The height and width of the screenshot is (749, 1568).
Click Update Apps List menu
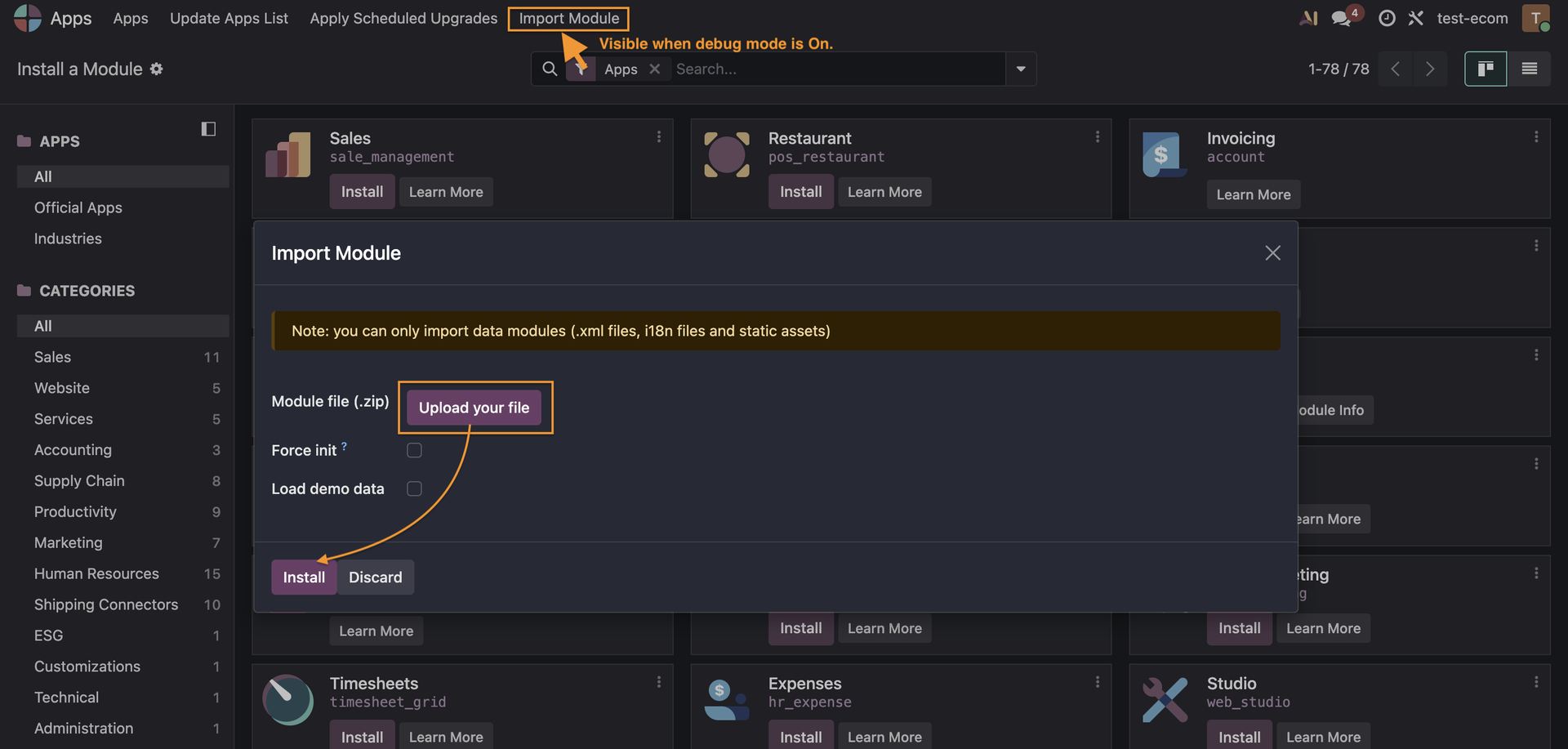(229, 18)
